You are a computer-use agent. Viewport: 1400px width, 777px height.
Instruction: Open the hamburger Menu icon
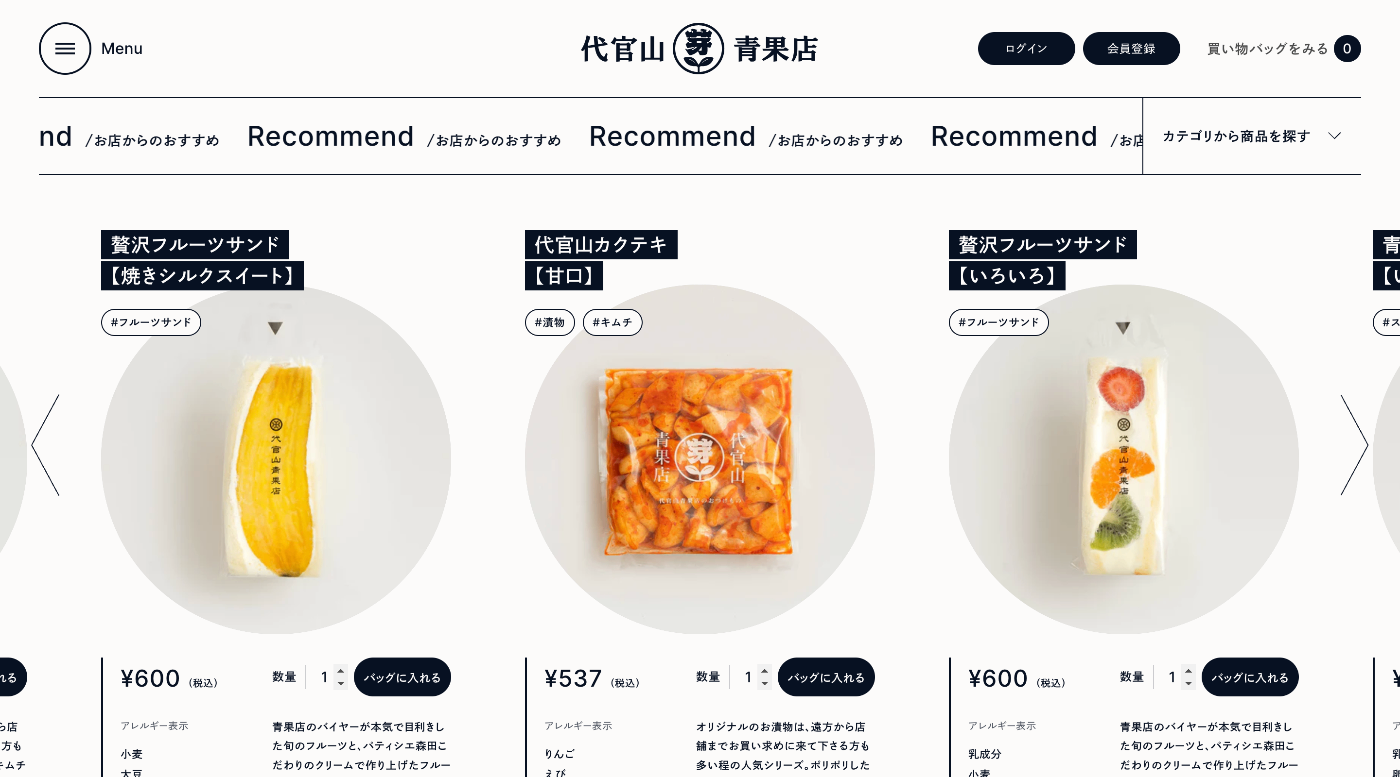[65, 48]
